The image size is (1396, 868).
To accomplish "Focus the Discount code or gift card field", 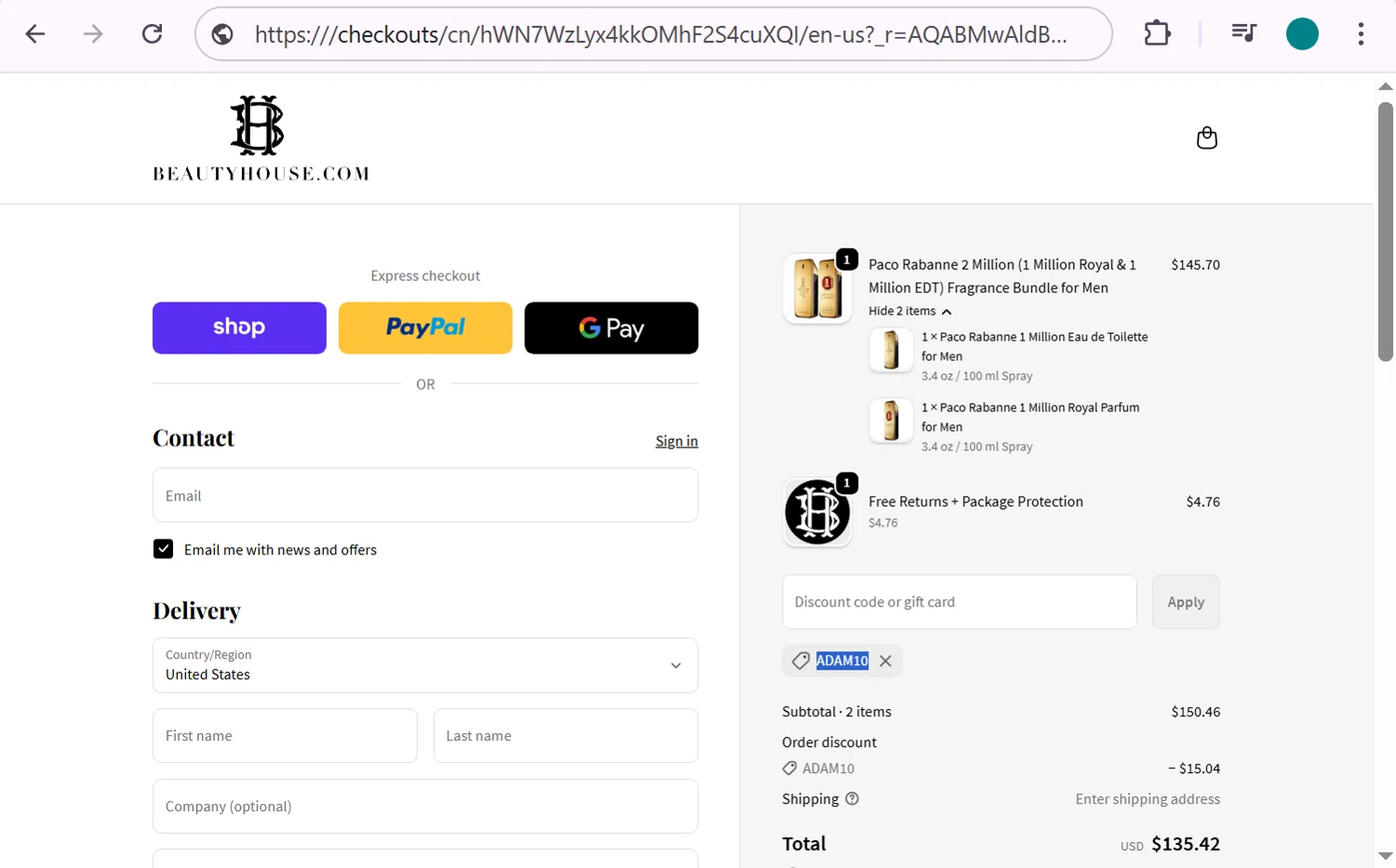I will (x=960, y=602).
